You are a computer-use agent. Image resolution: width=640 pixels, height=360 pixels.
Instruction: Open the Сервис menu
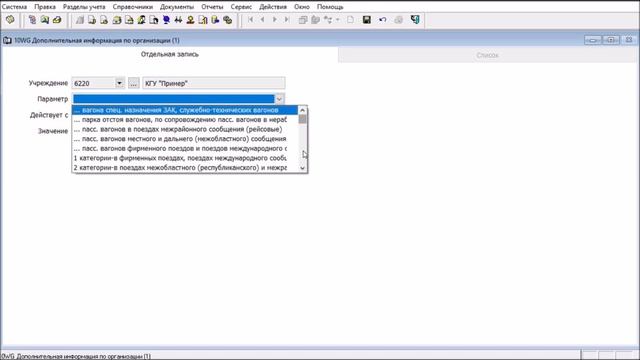[x=241, y=7]
